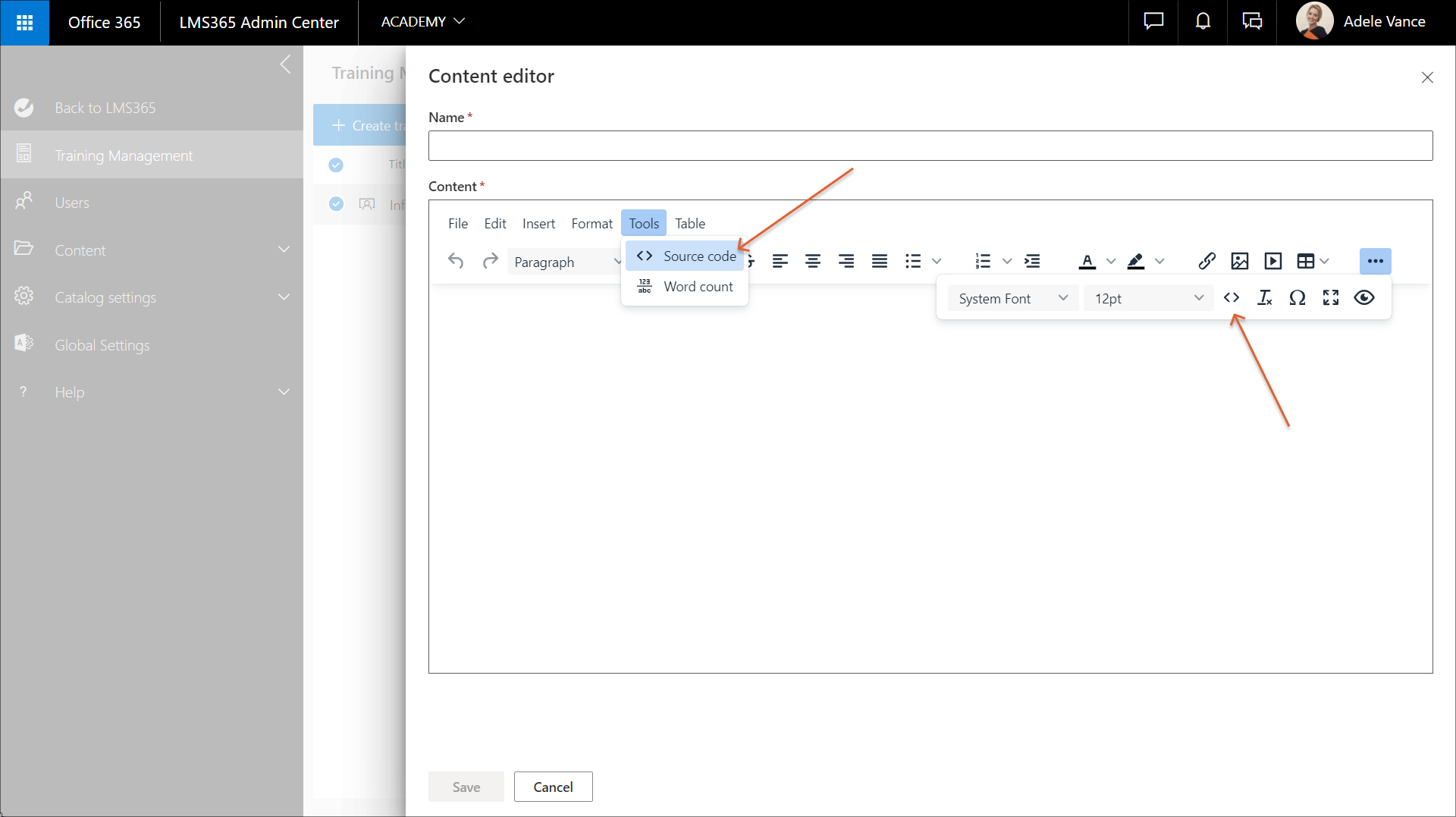
Task: Toggle the preview eye icon
Action: pyautogui.click(x=1364, y=298)
